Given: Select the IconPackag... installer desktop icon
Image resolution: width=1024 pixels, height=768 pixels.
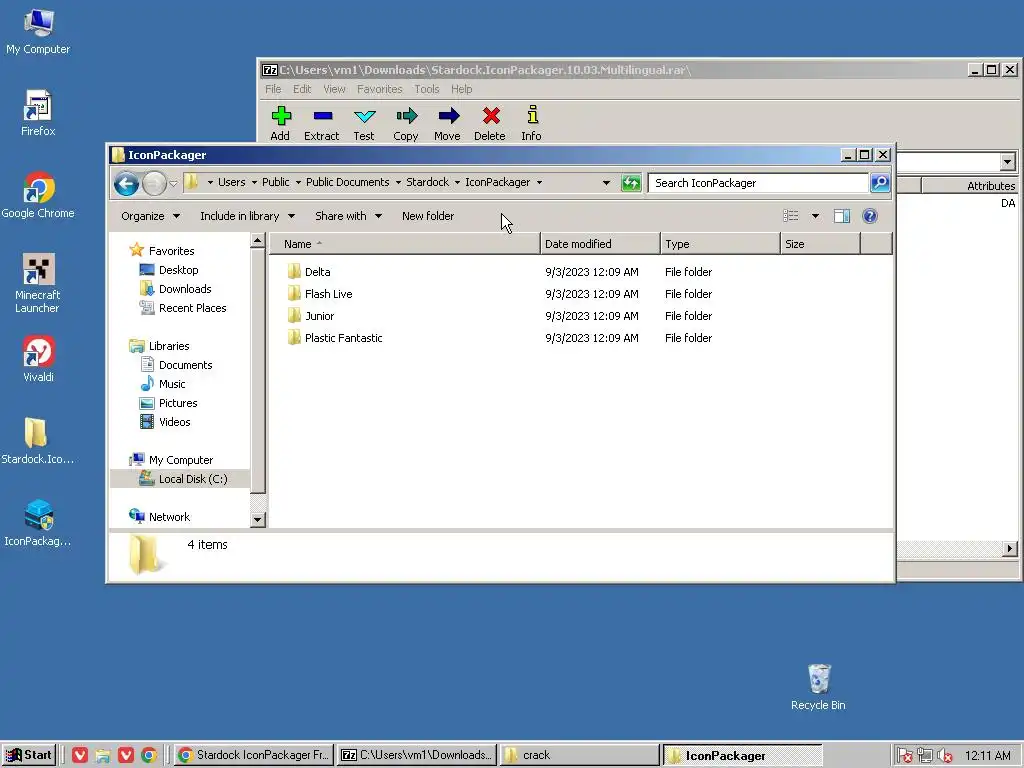Looking at the screenshot, I should coord(37,523).
